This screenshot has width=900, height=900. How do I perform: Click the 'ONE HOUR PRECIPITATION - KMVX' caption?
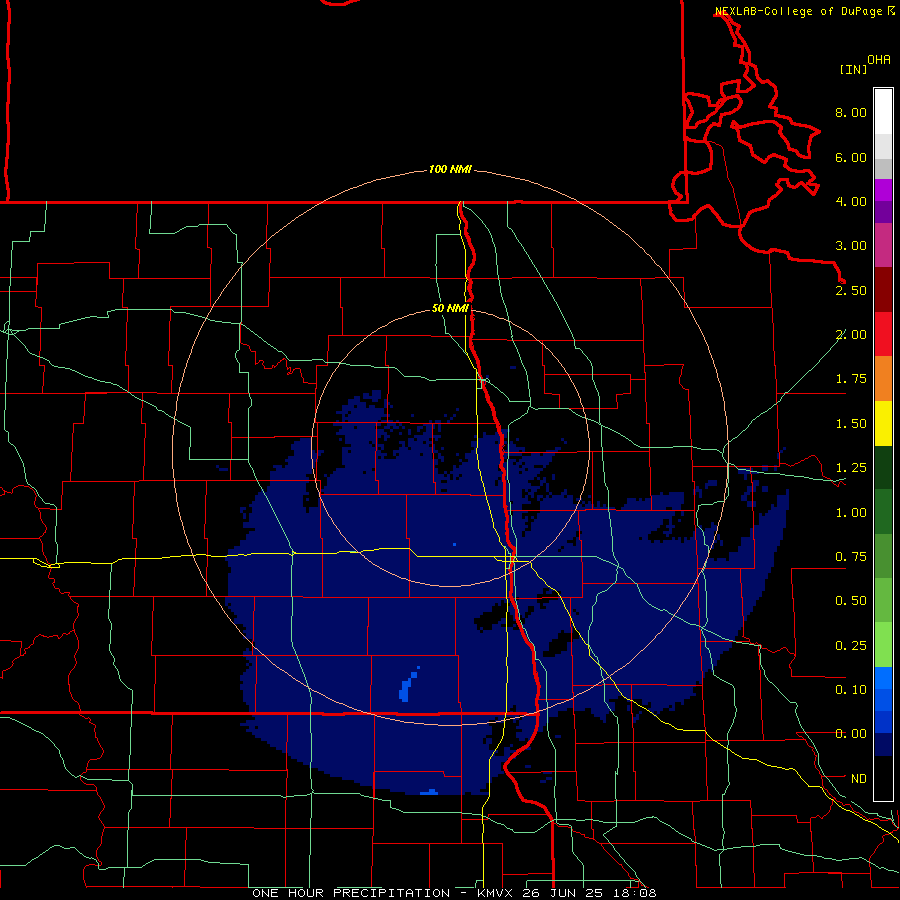pyautogui.click(x=385, y=893)
